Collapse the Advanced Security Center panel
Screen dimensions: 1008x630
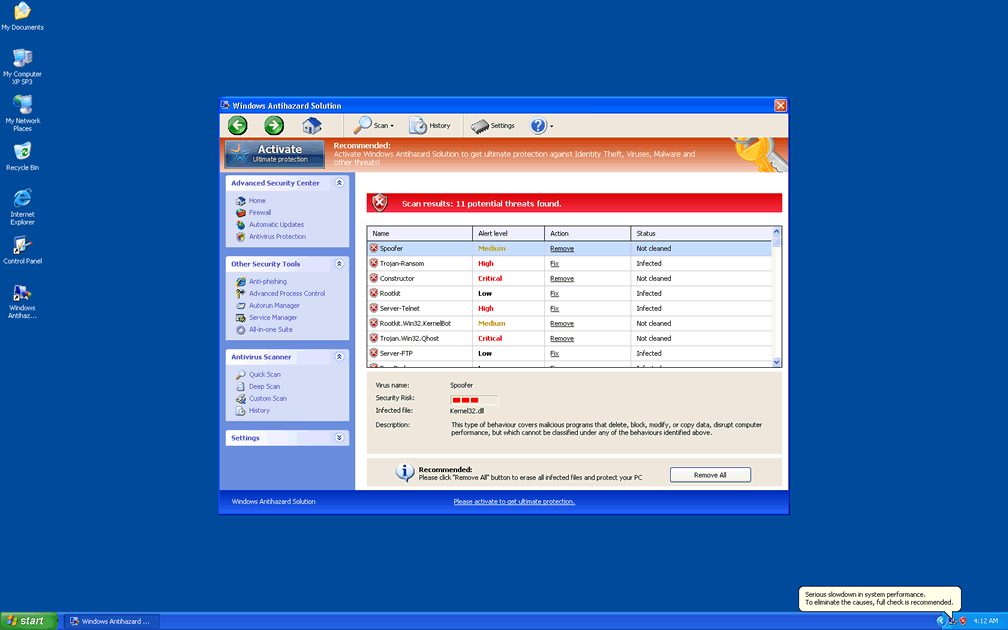(339, 183)
